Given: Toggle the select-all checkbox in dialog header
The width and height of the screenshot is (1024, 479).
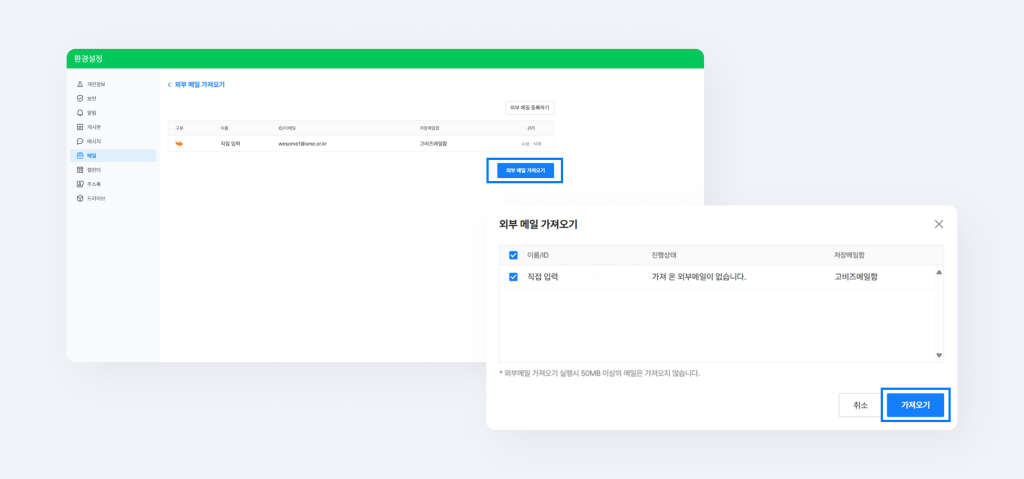Looking at the screenshot, I should [x=513, y=255].
